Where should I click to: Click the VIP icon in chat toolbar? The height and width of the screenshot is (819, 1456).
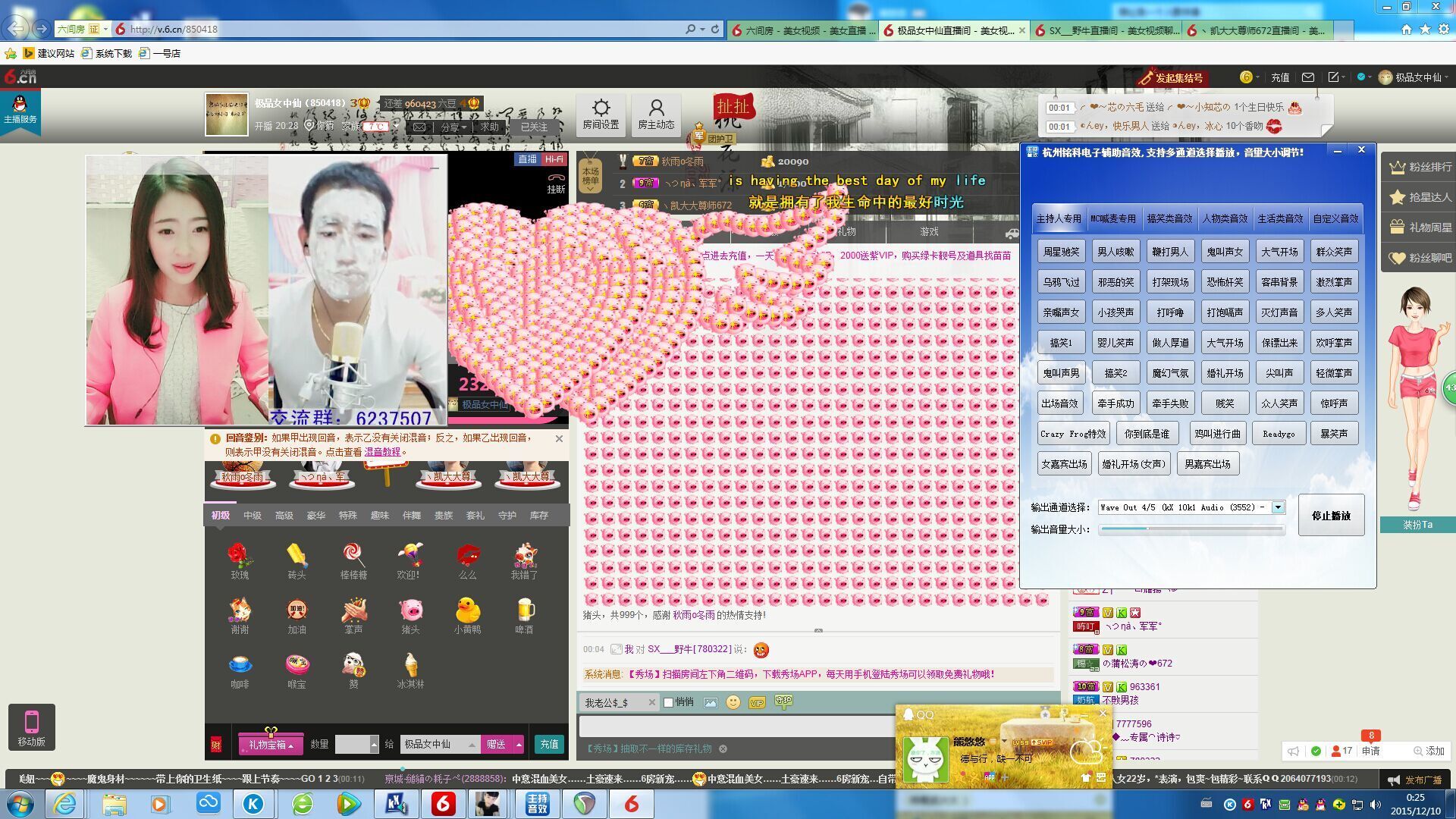click(x=756, y=702)
